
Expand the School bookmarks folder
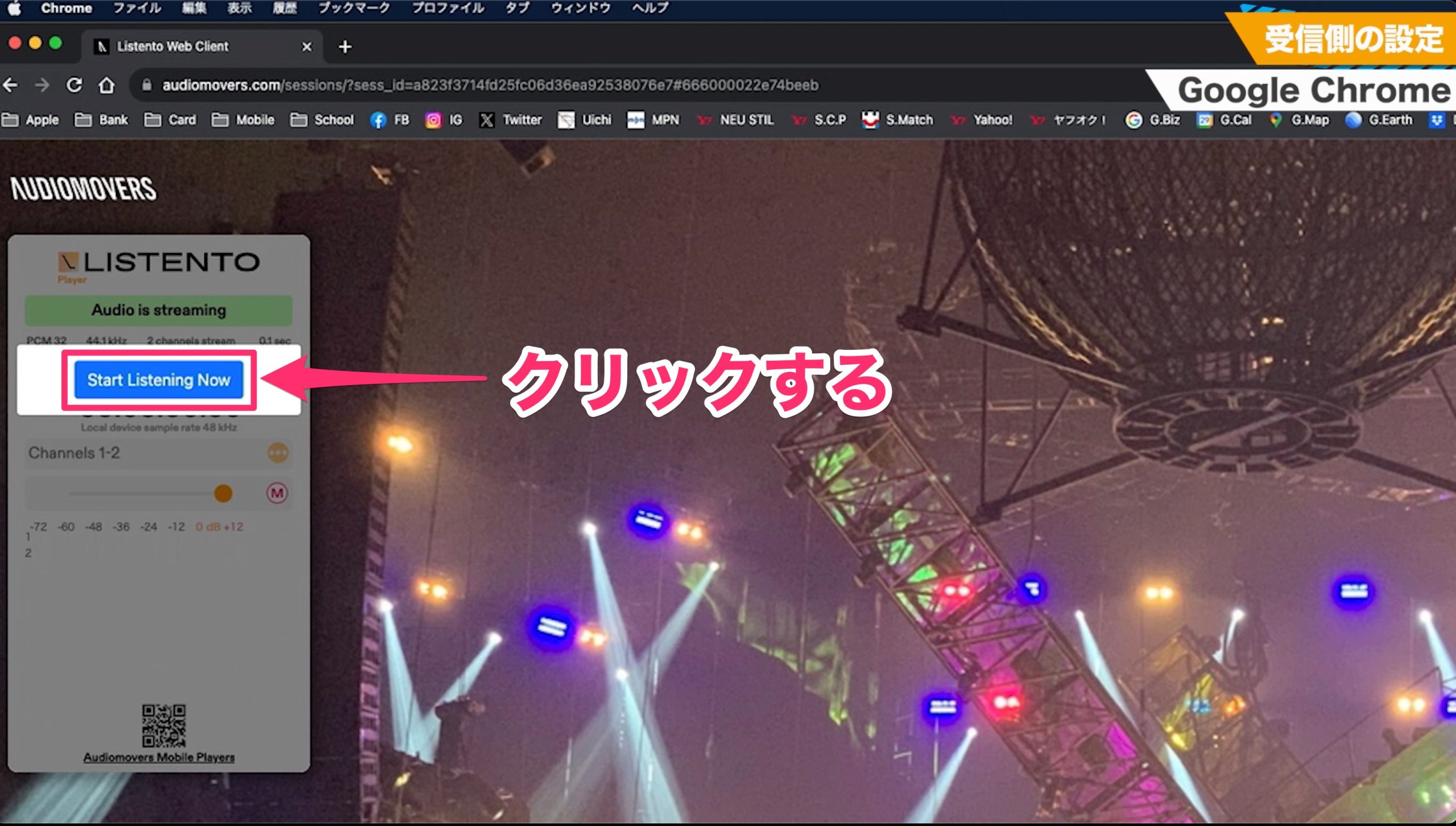322,120
